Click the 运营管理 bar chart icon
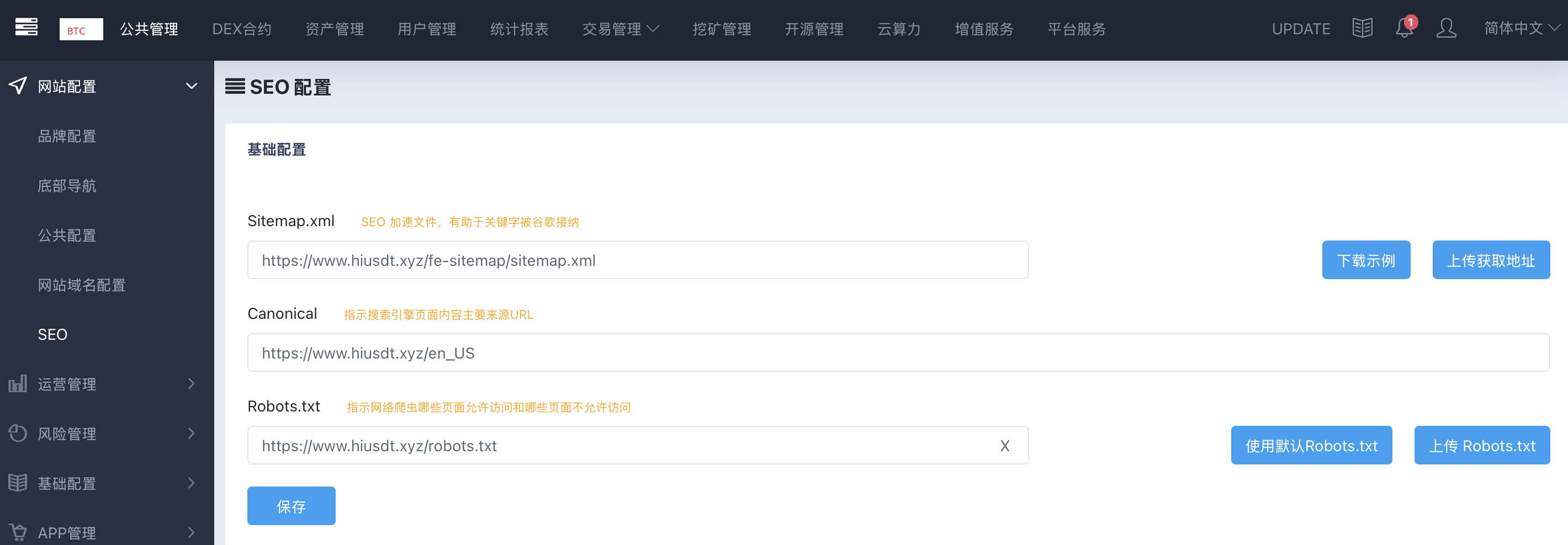Screen dimensions: 1568x545 click(x=18, y=384)
